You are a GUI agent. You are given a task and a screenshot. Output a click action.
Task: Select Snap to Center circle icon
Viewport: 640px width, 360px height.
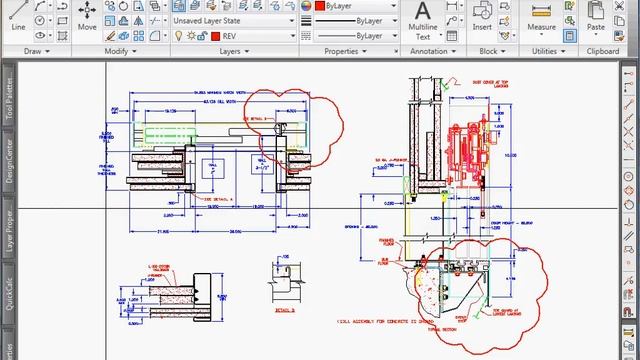point(629,176)
